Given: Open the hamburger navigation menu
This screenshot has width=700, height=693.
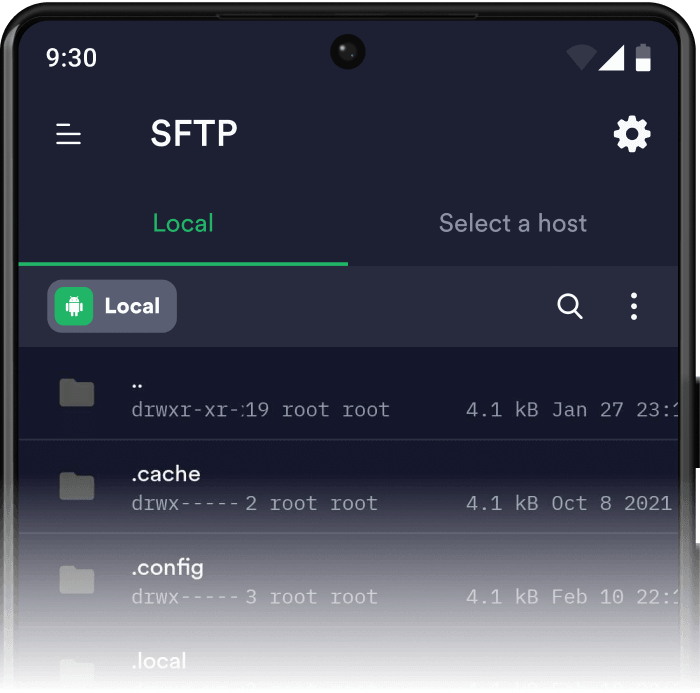Looking at the screenshot, I should pos(68,134).
